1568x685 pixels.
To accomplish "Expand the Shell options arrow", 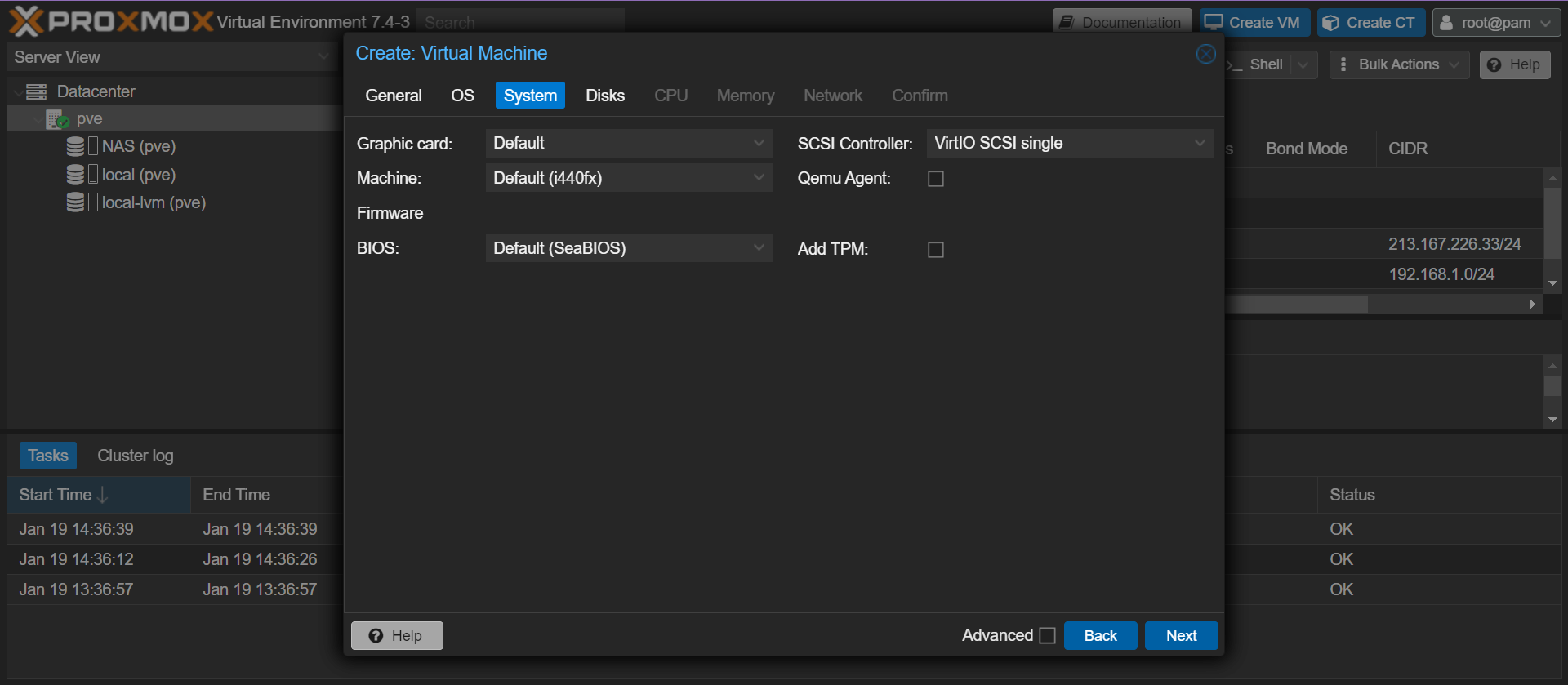I will pyautogui.click(x=1303, y=64).
